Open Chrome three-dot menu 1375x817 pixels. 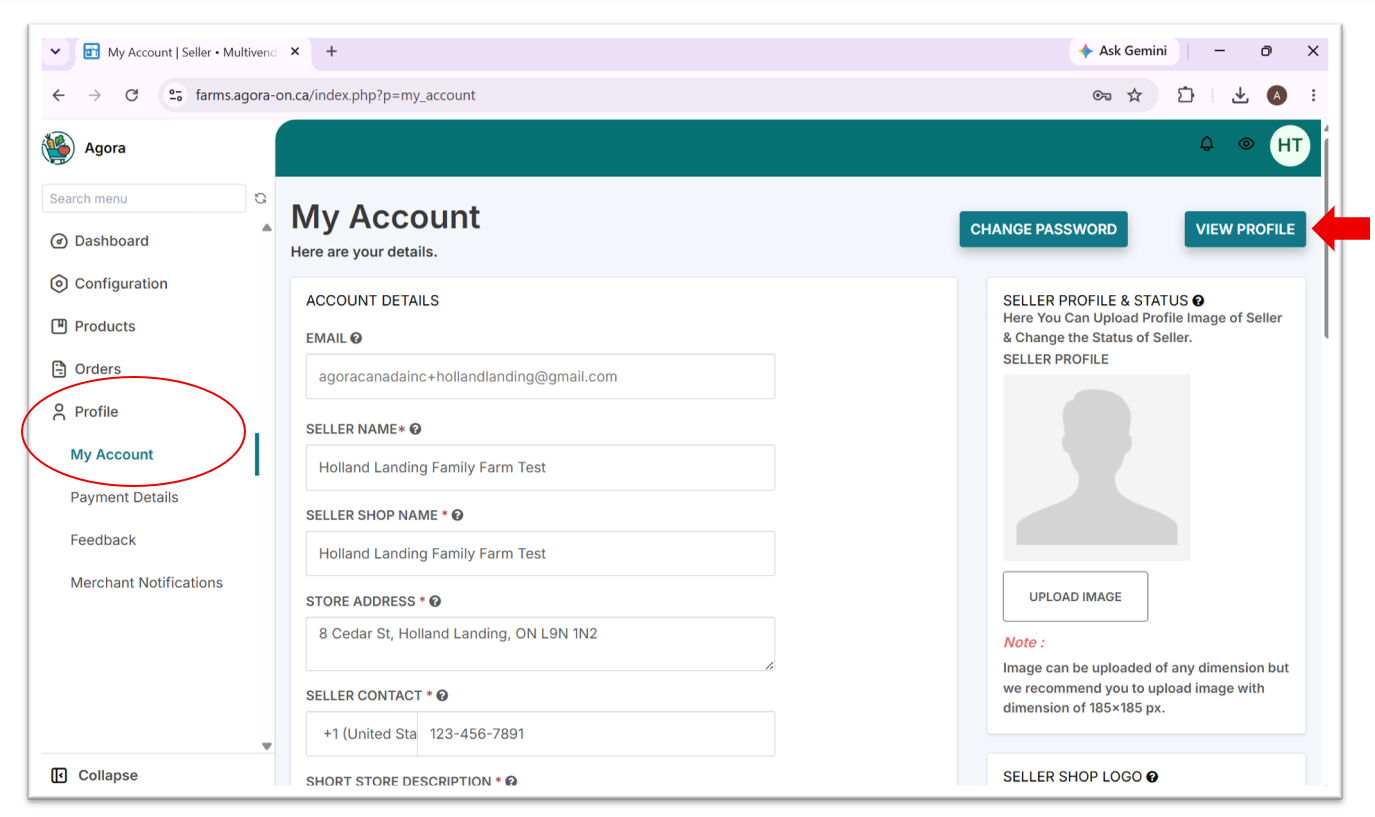(1313, 95)
